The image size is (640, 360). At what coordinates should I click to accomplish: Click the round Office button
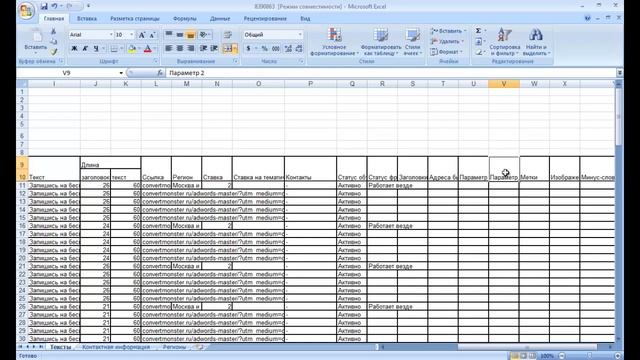coord(26,11)
